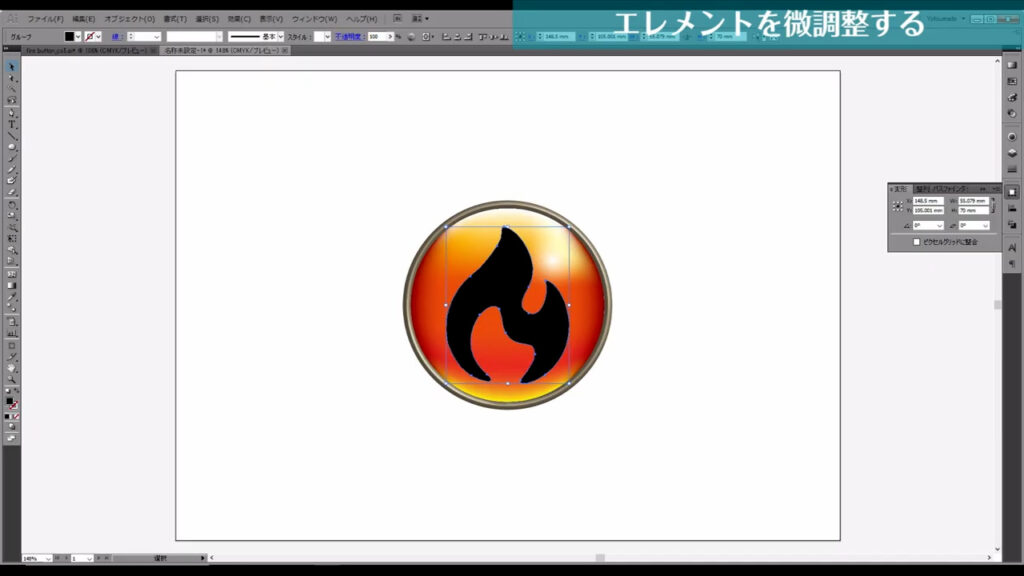Select the Paintbrush tool
The height and width of the screenshot is (576, 1024).
pyautogui.click(x=12, y=158)
